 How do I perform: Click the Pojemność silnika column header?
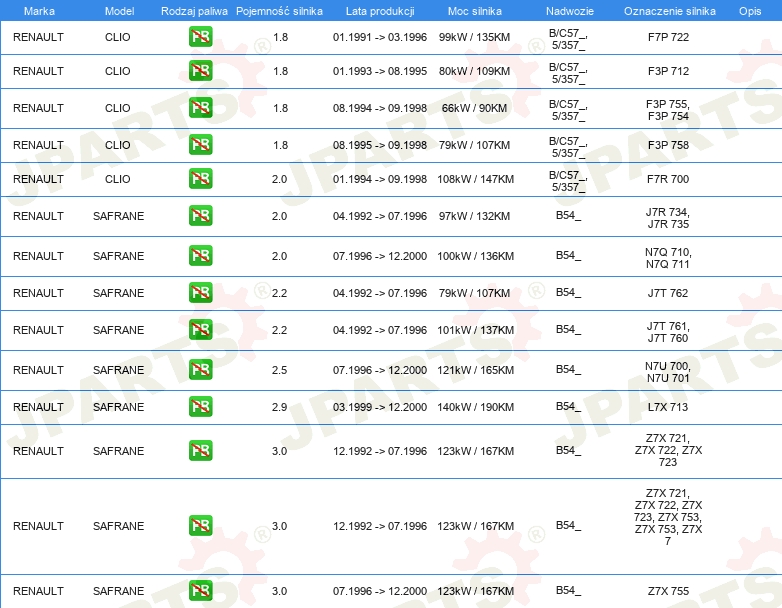pyautogui.click(x=279, y=11)
